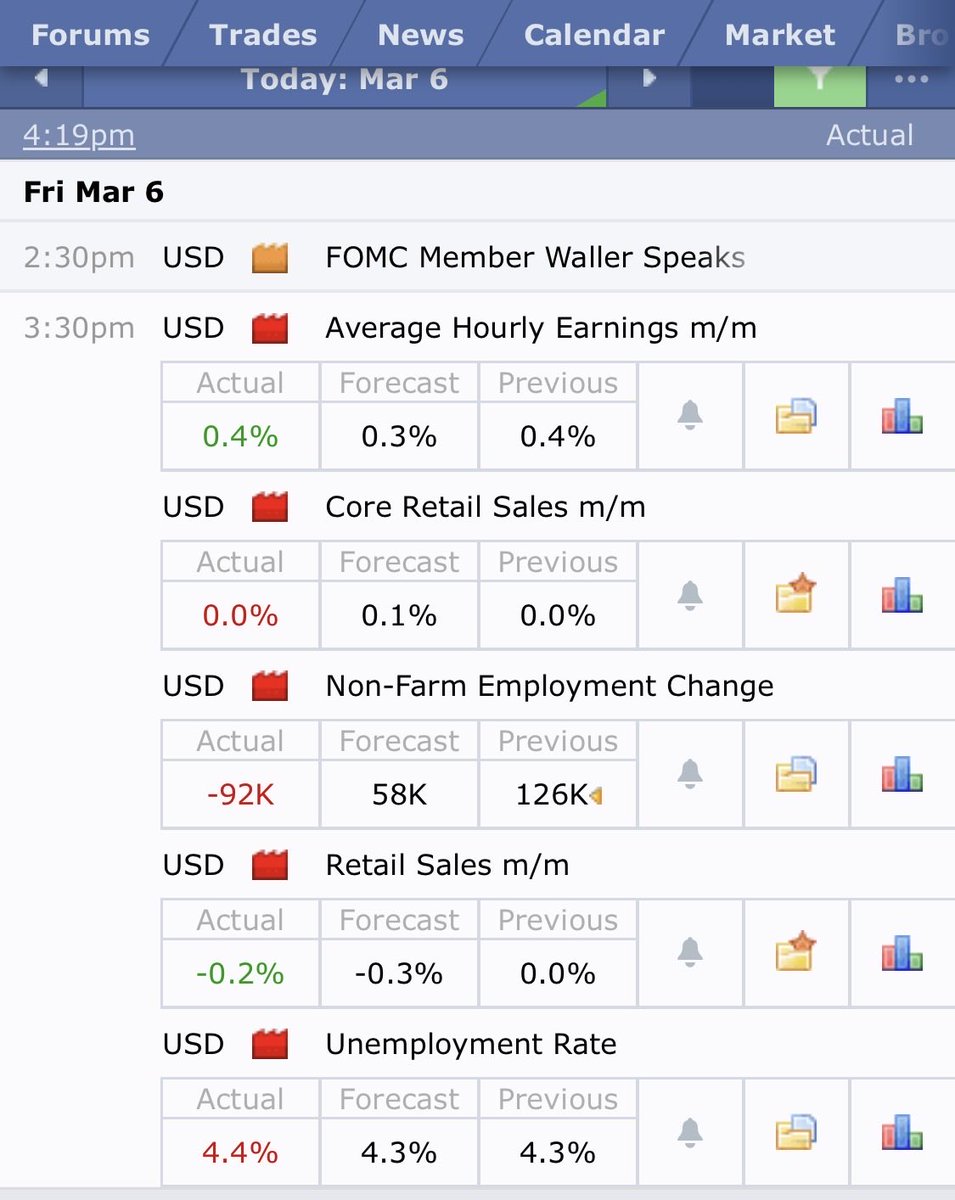Open detail folder for Unemployment Rate
Screen dimensions: 955x1200
click(x=796, y=1132)
